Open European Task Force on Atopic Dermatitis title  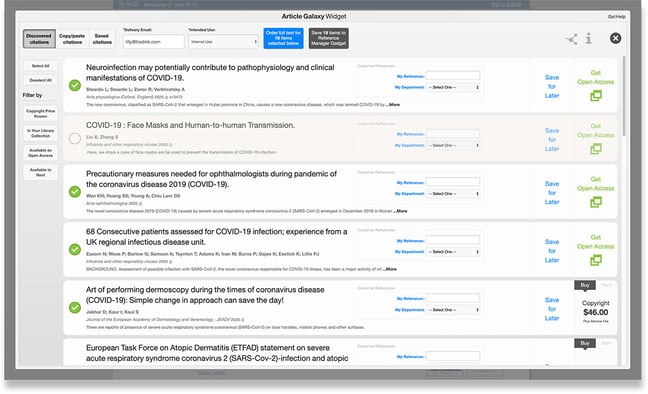point(217,353)
